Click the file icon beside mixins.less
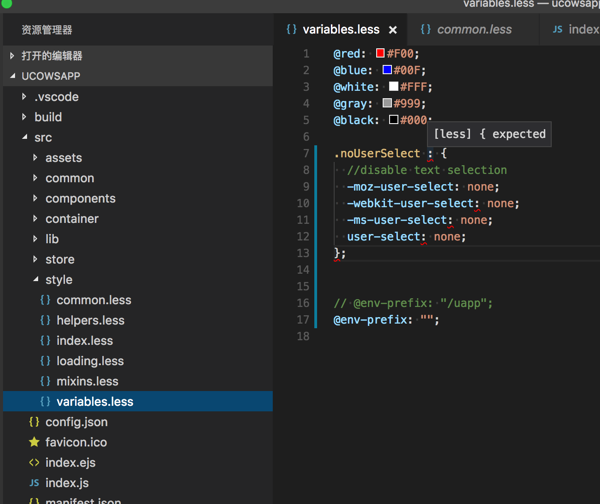This screenshot has width=600, height=504. coord(45,381)
